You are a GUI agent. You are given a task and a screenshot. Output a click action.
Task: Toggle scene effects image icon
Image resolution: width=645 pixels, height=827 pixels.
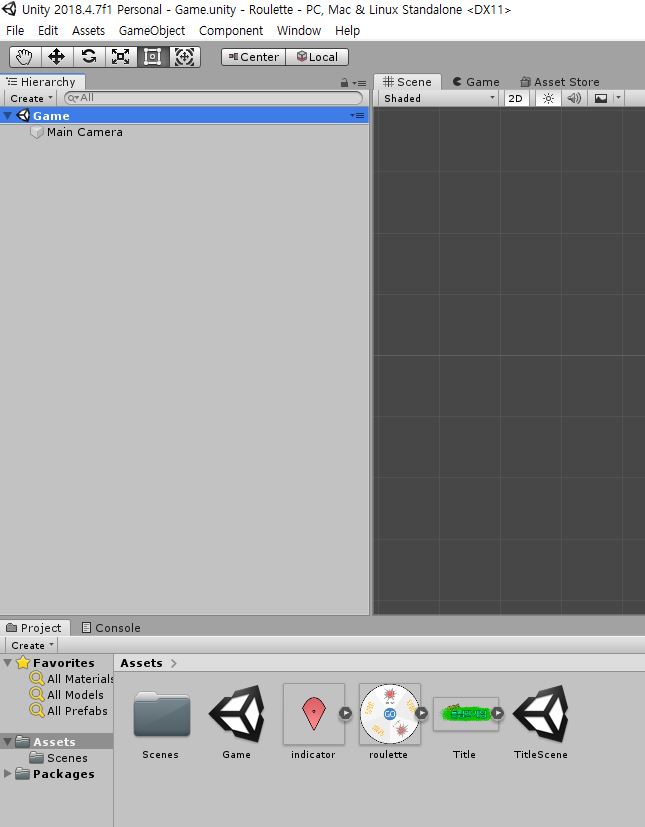pos(601,98)
